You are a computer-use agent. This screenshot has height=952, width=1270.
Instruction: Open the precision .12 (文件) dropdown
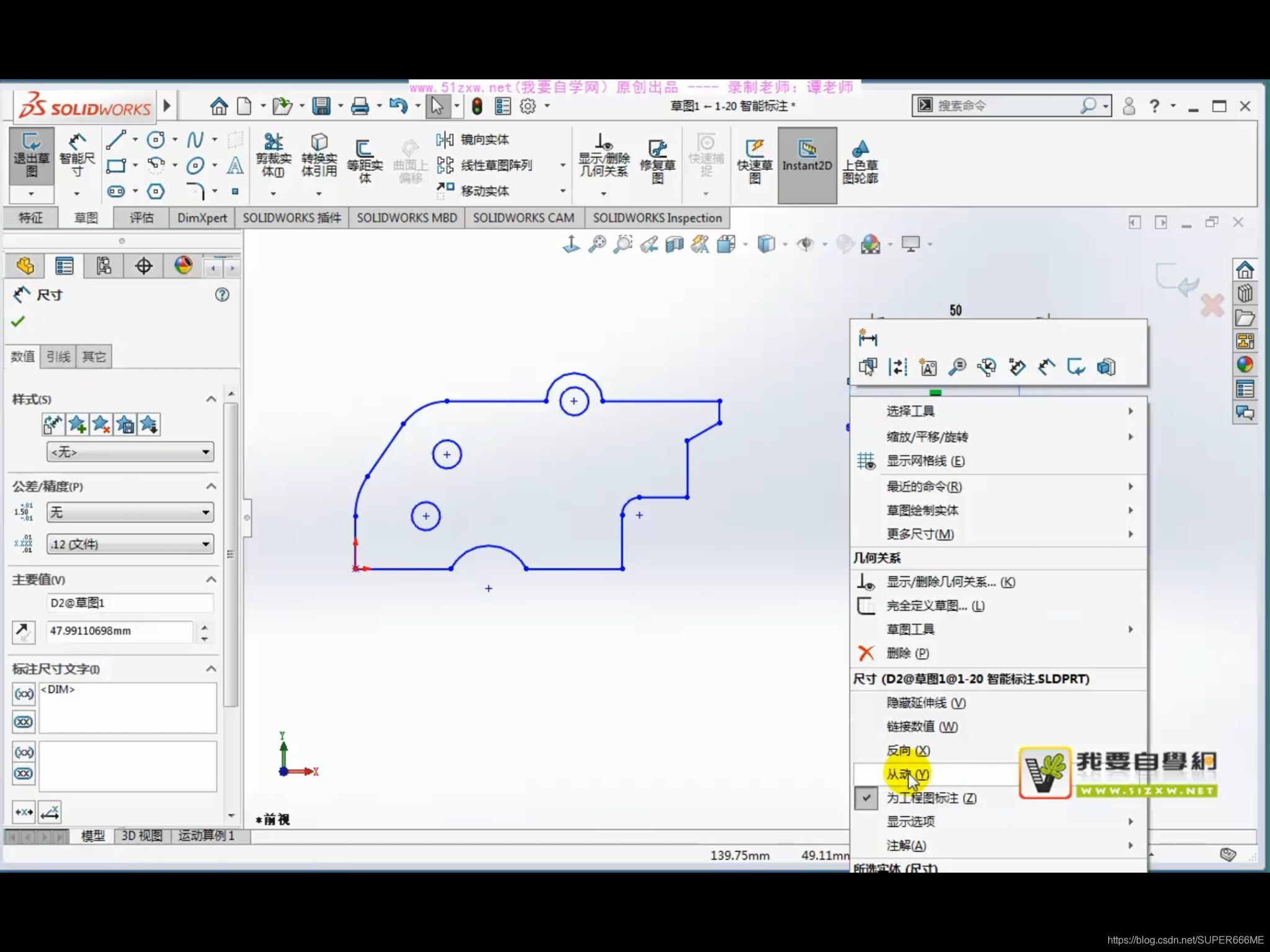click(130, 544)
